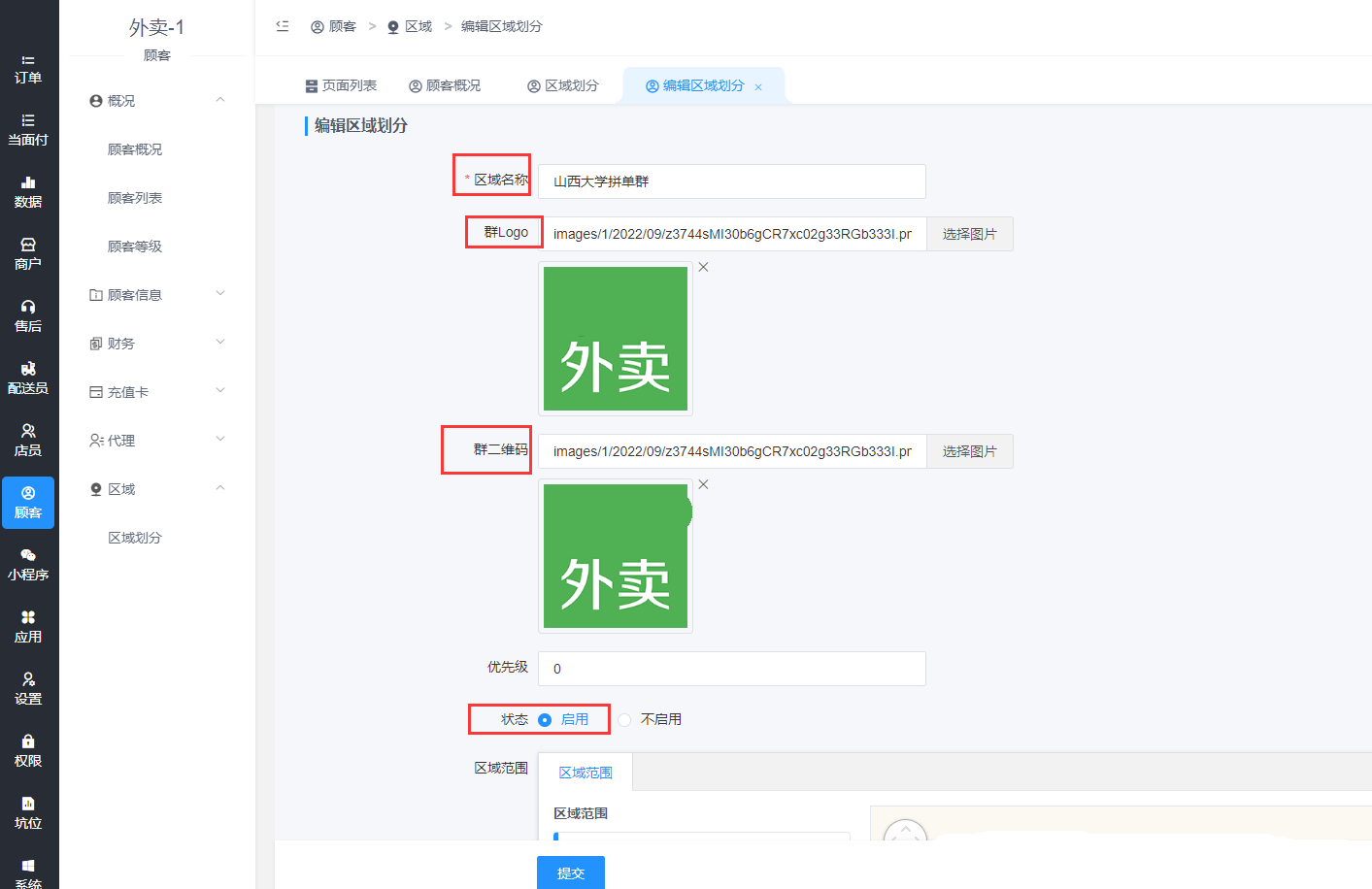Select the 不启用 status radio button
The width and height of the screenshot is (1372, 889).
click(624, 719)
